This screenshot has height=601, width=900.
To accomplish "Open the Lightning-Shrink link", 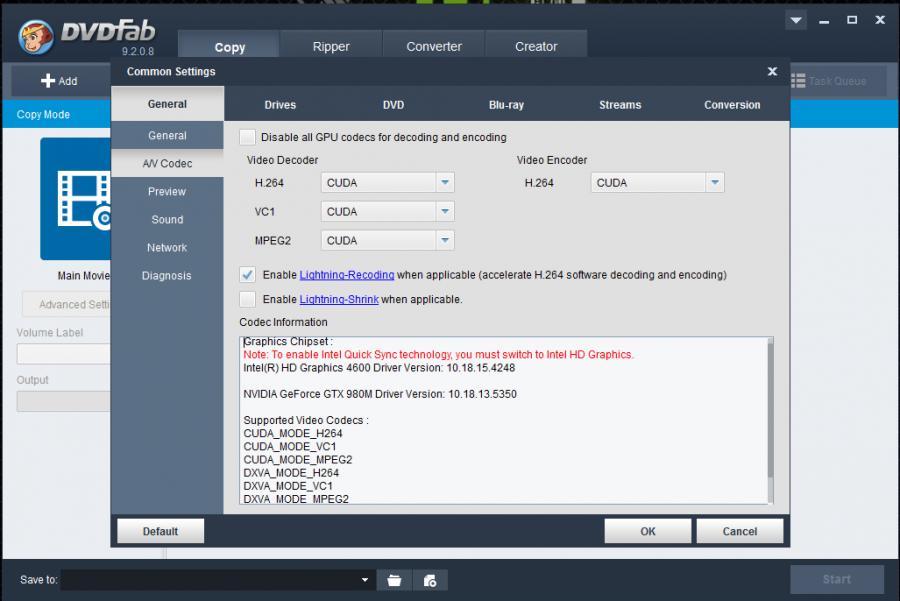I will (339, 300).
